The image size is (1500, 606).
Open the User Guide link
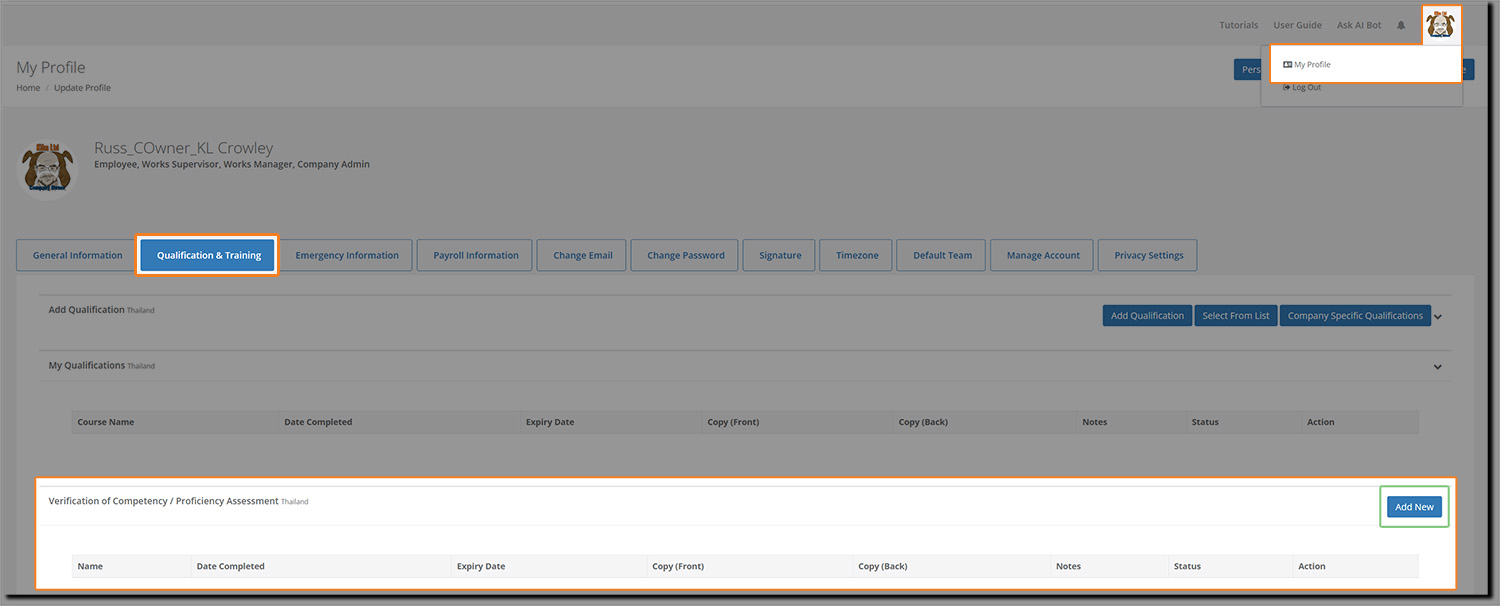(x=1297, y=25)
